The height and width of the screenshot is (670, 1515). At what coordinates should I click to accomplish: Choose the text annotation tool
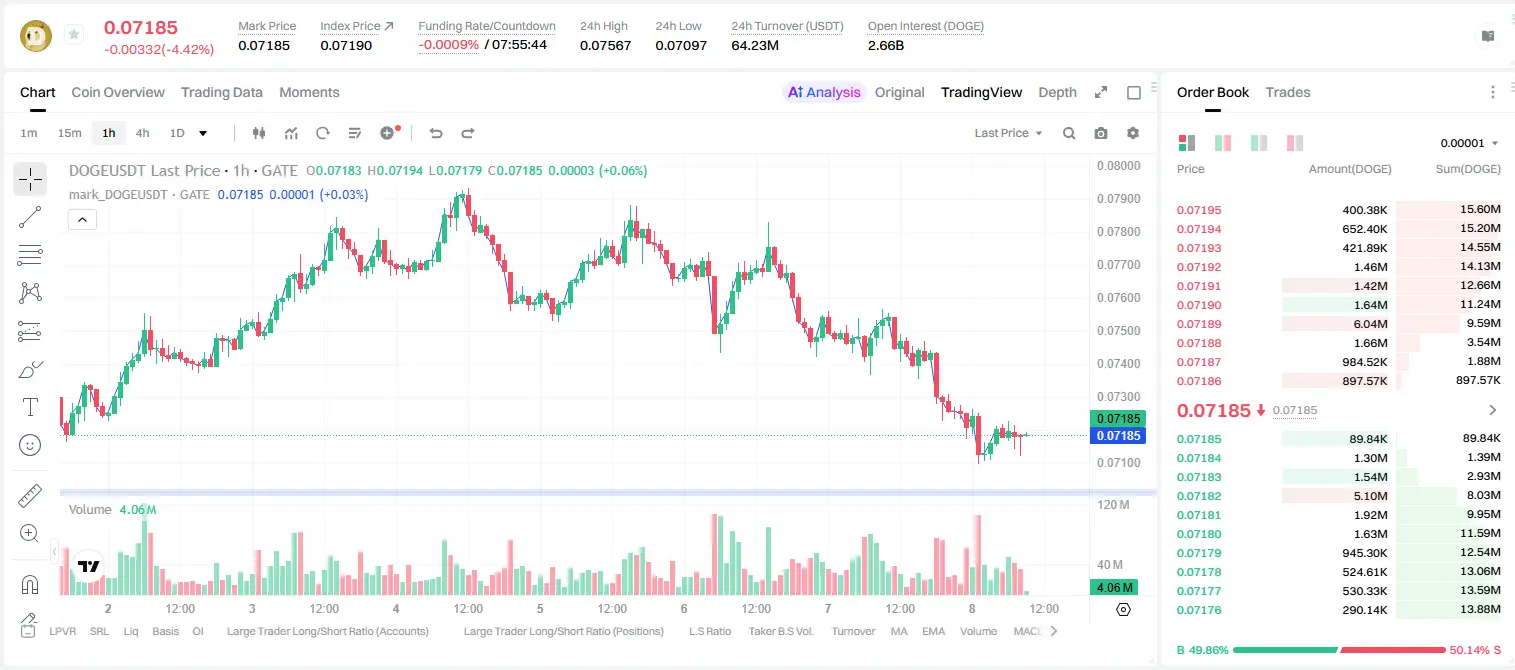point(30,407)
